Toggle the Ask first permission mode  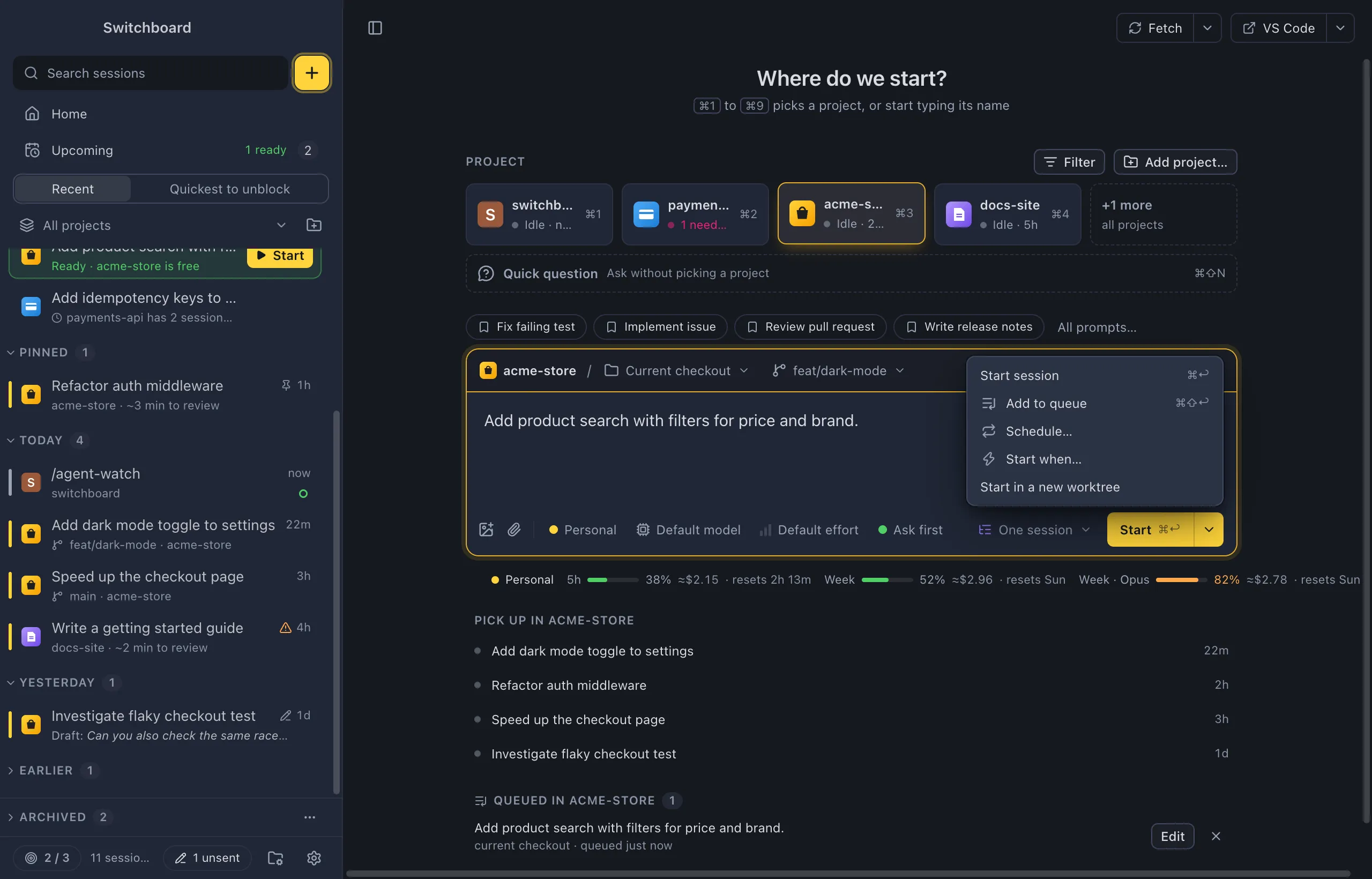click(x=909, y=530)
